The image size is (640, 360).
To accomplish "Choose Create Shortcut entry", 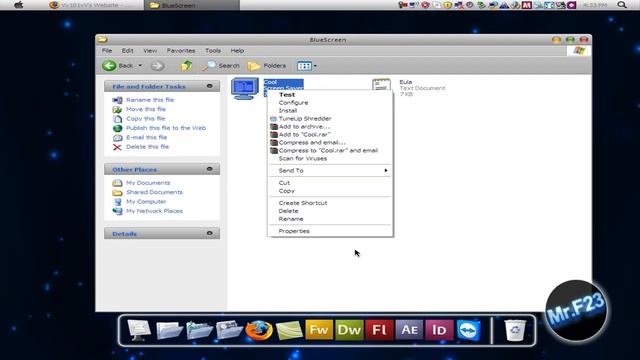I will [x=330, y=203].
